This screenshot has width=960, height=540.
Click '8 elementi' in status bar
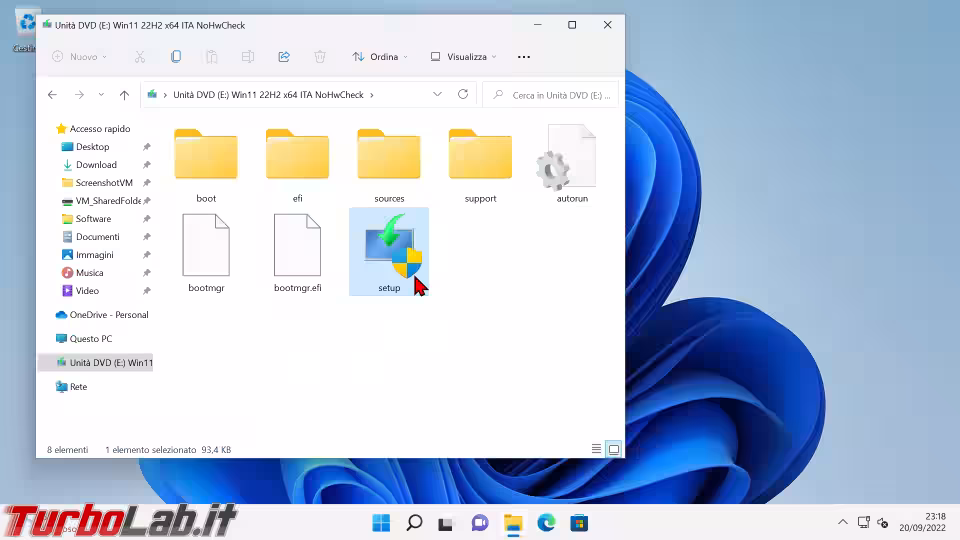tap(67, 449)
